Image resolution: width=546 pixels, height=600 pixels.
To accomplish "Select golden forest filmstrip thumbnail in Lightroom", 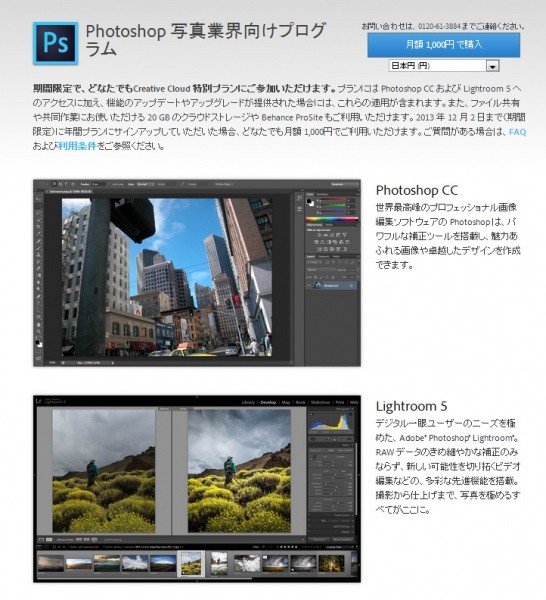I will [x=331, y=564].
